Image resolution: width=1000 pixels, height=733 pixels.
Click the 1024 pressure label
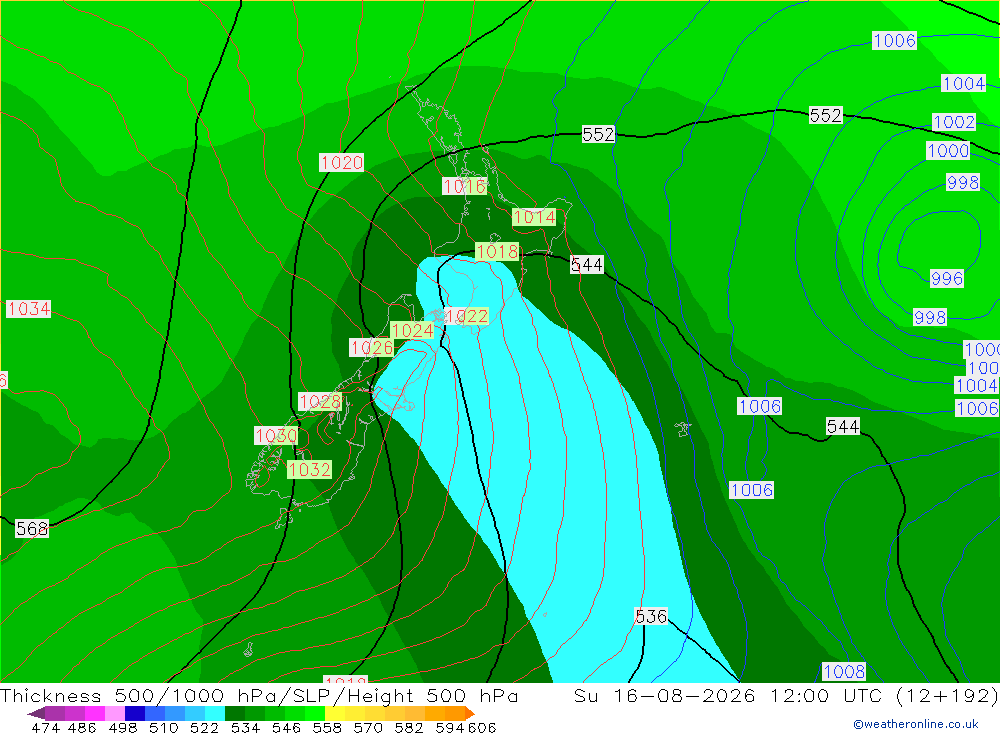click(x=413, y=330)
